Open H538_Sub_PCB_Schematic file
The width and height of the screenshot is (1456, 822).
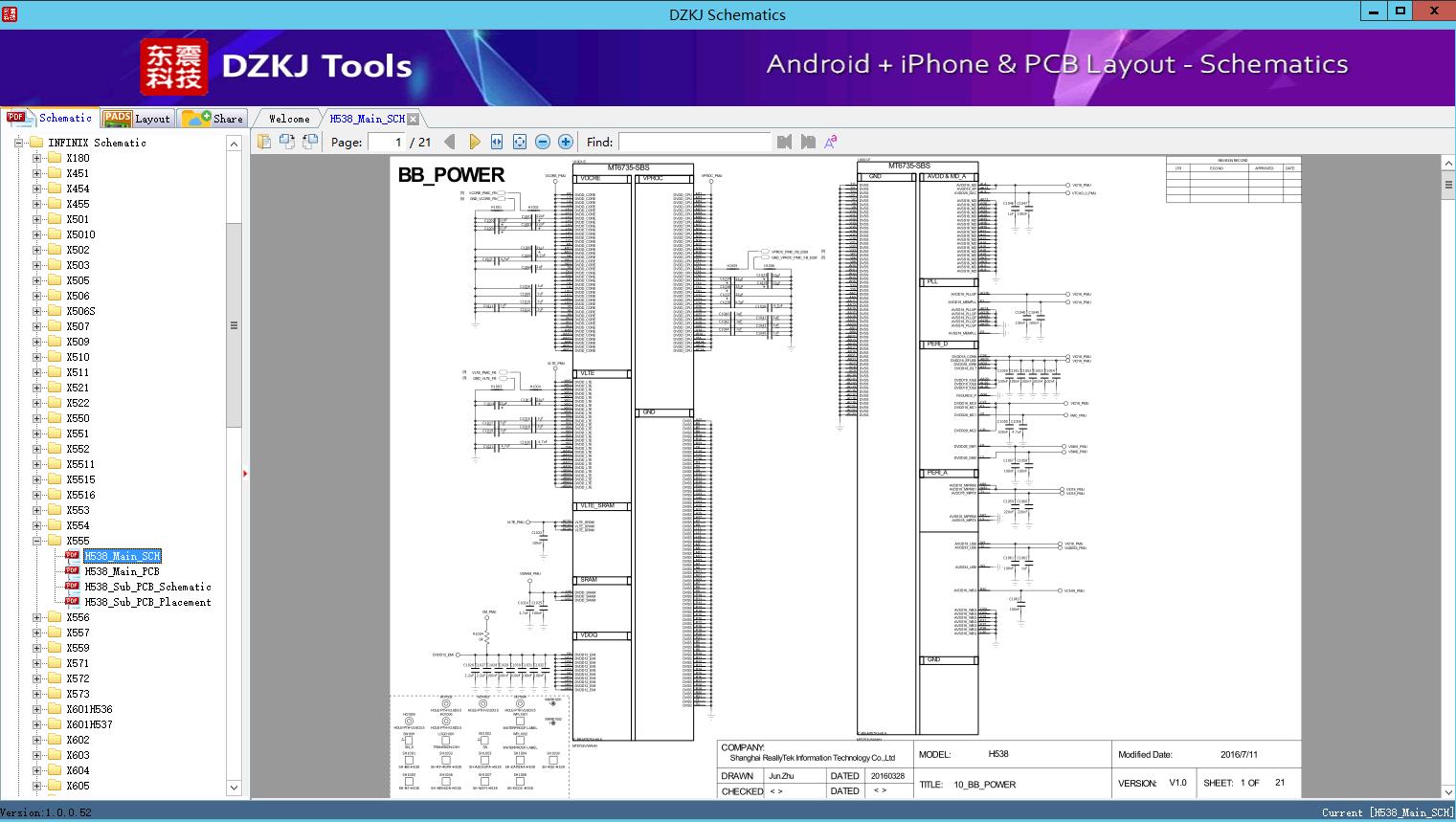click(x=147, y=587)
